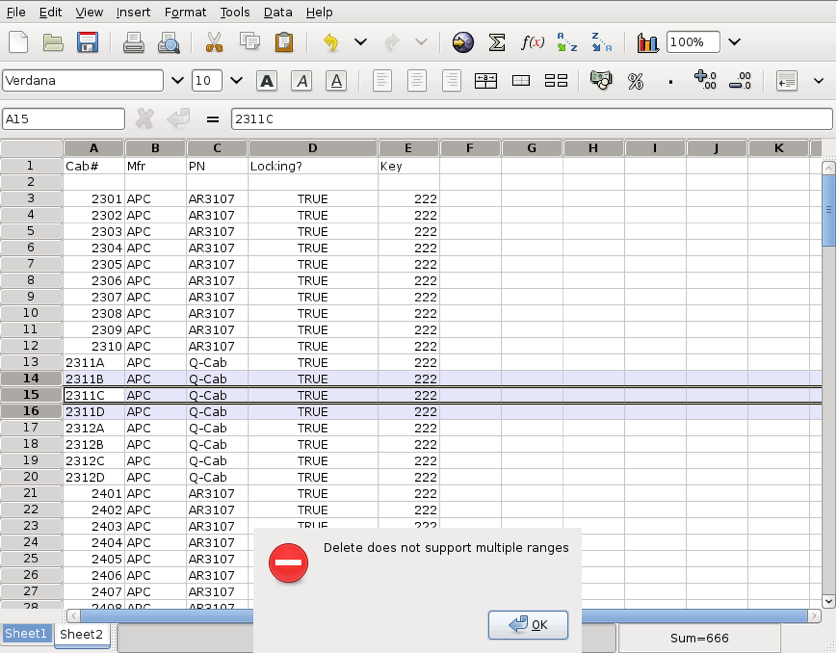This screenshot has height=654, width=838.
Task: Click the Undo arrow icon
Action: point(331,42)
